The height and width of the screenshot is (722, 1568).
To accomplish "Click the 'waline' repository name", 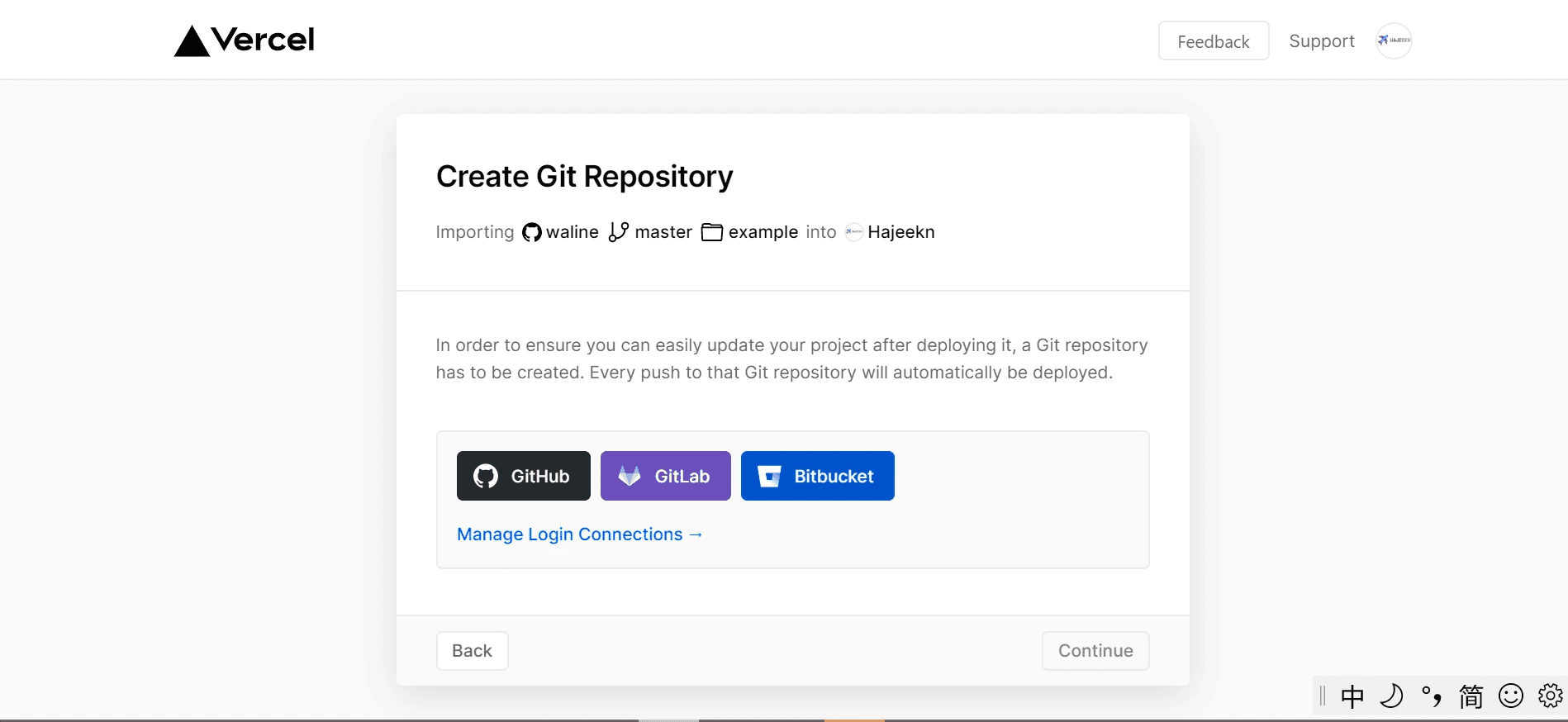I will click(573, 232).
